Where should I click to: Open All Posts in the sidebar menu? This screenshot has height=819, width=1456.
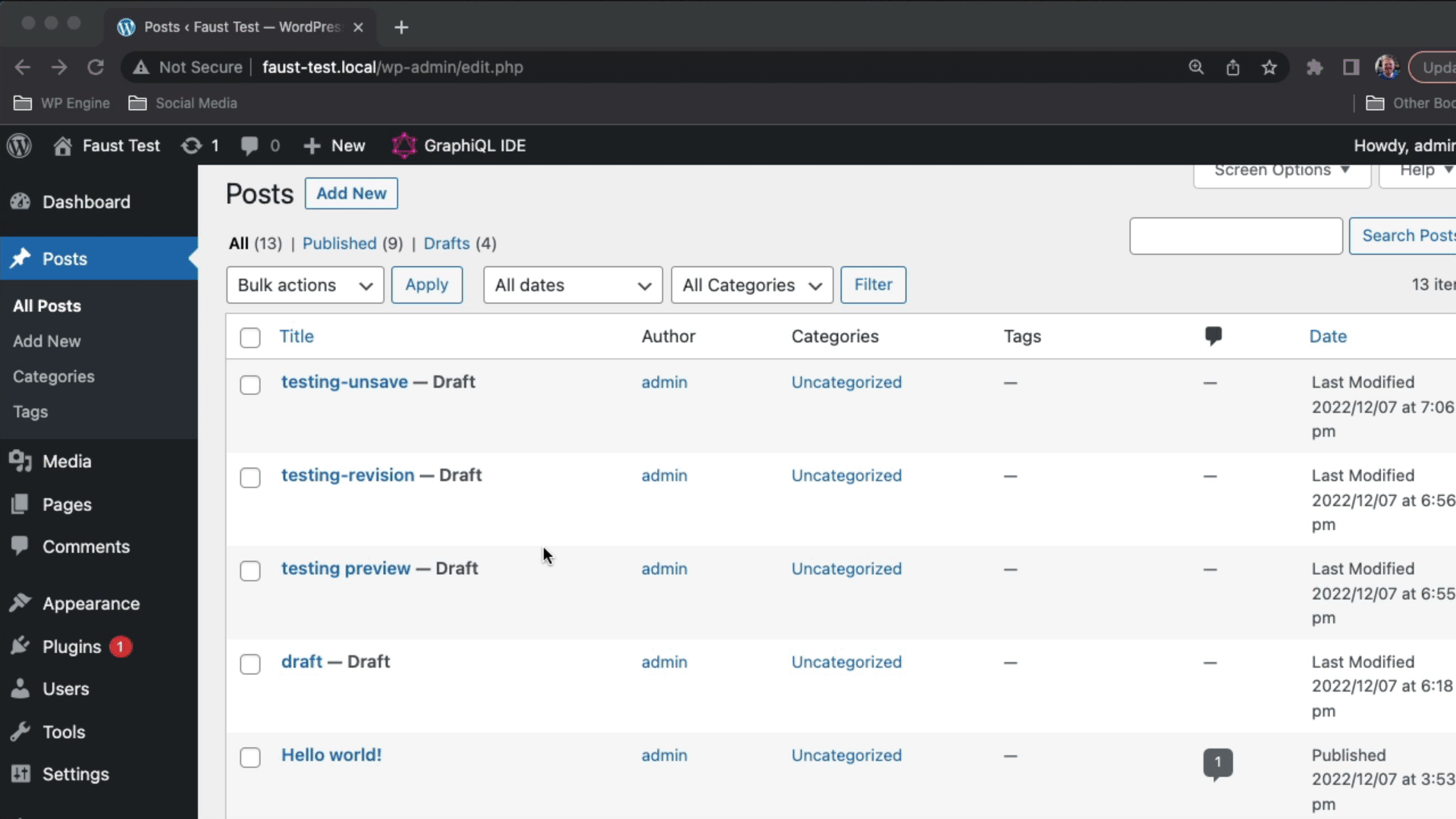point(46,306)
